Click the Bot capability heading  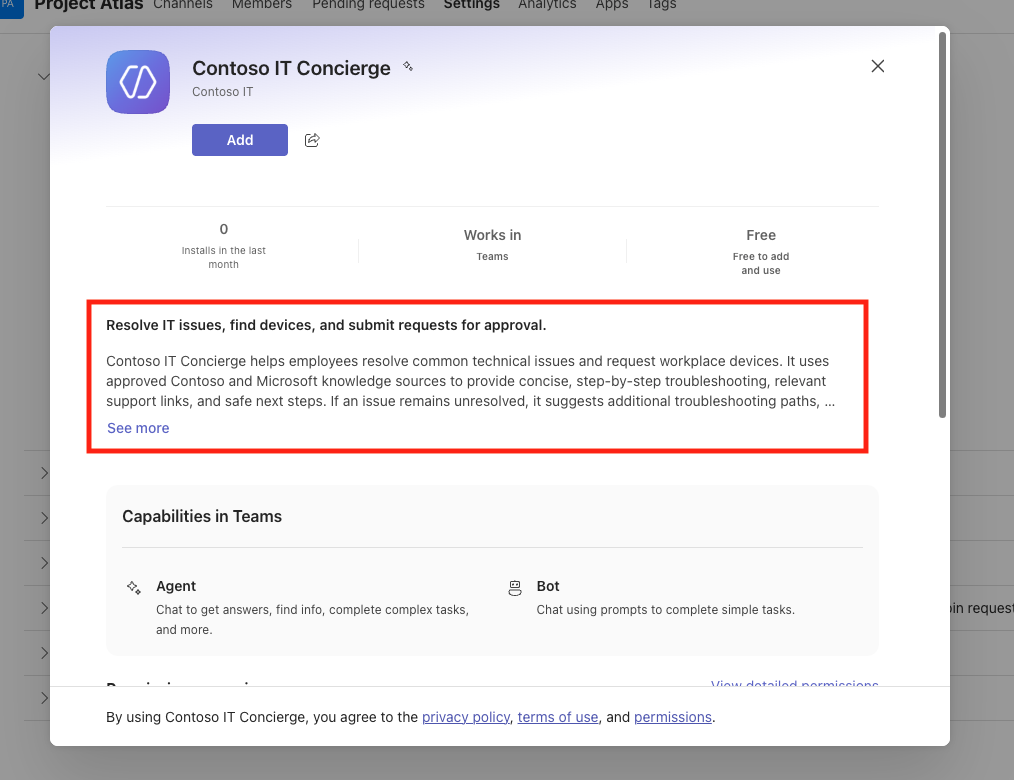(548, 586)
